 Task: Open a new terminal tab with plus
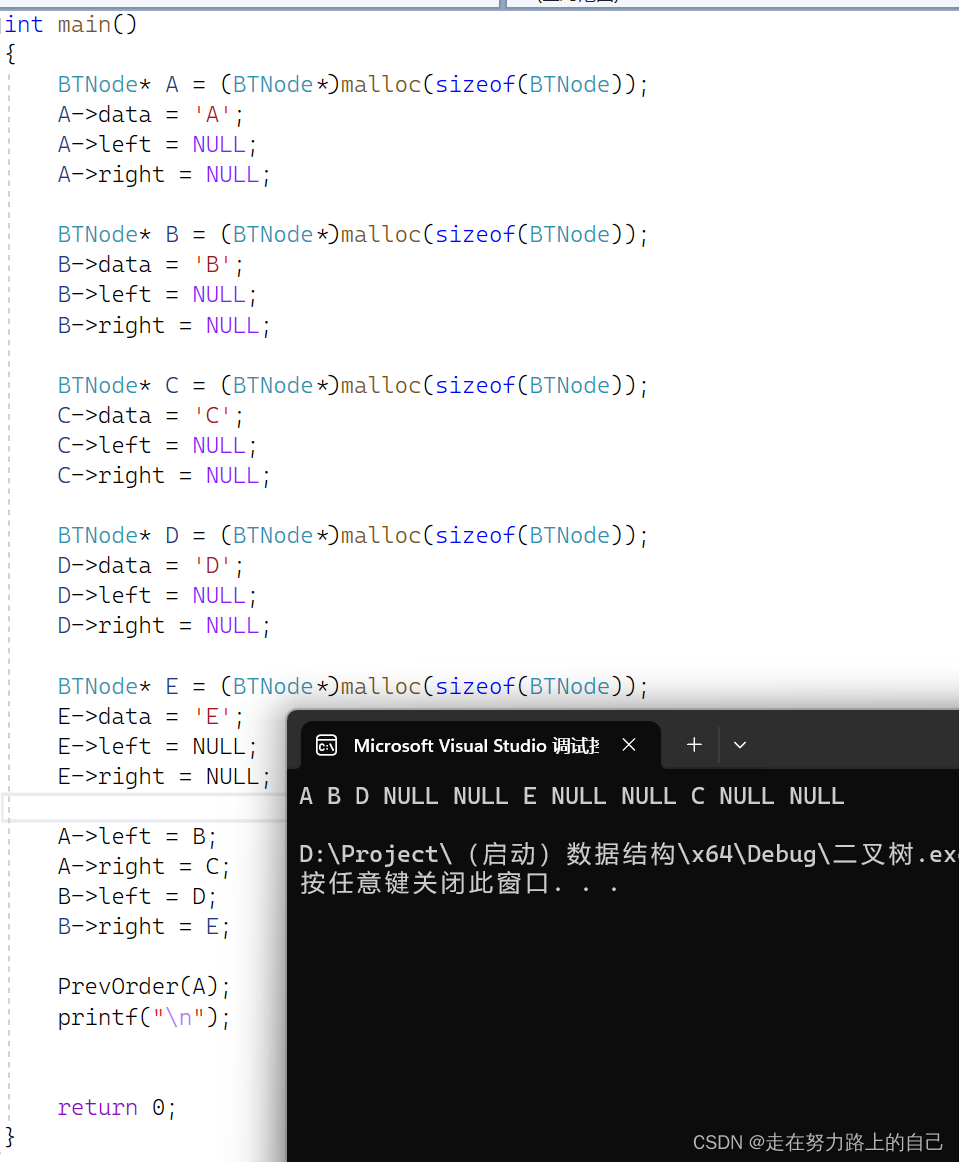click(694, 745)
